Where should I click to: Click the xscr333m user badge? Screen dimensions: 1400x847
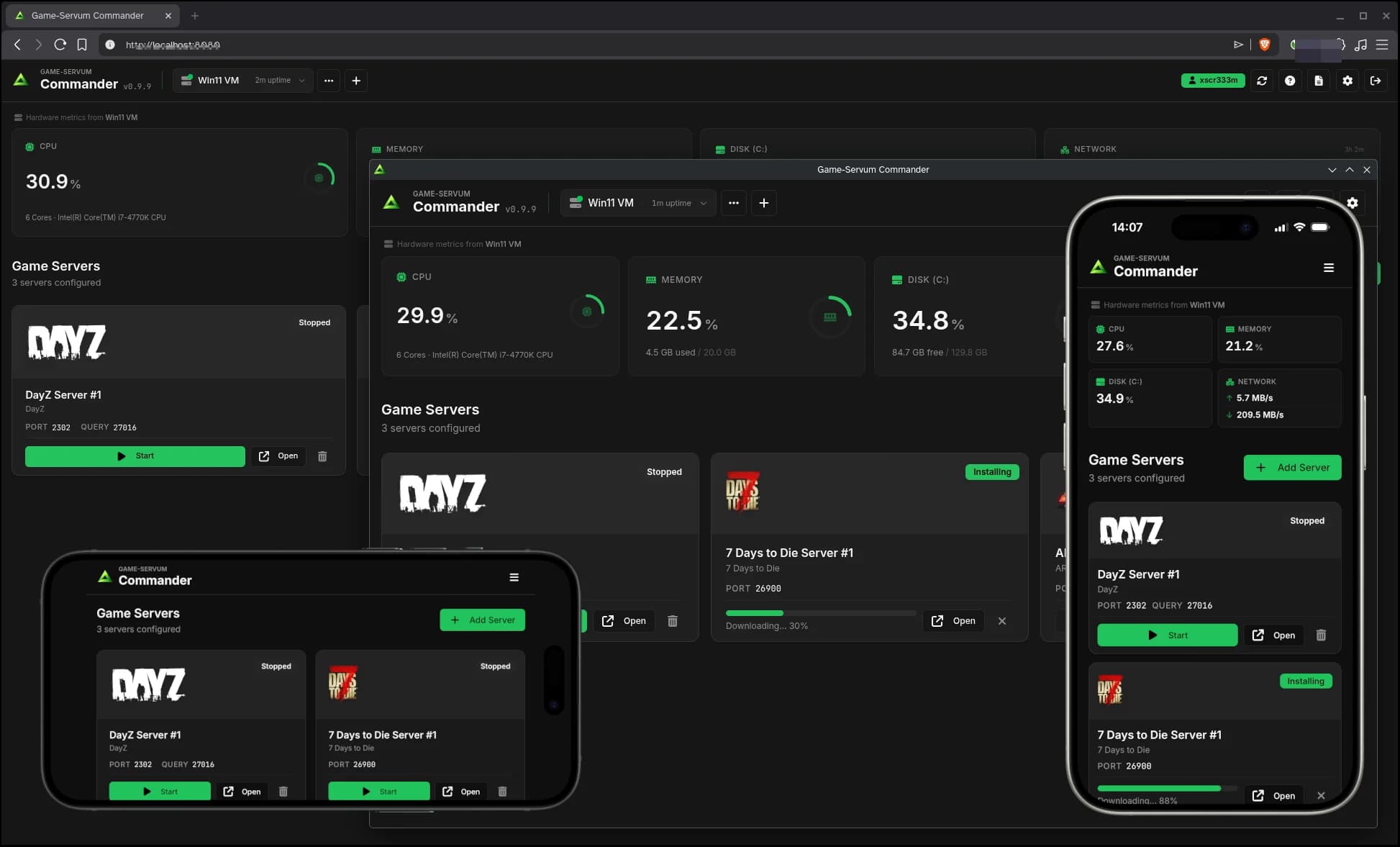(x=1213, y=81)
